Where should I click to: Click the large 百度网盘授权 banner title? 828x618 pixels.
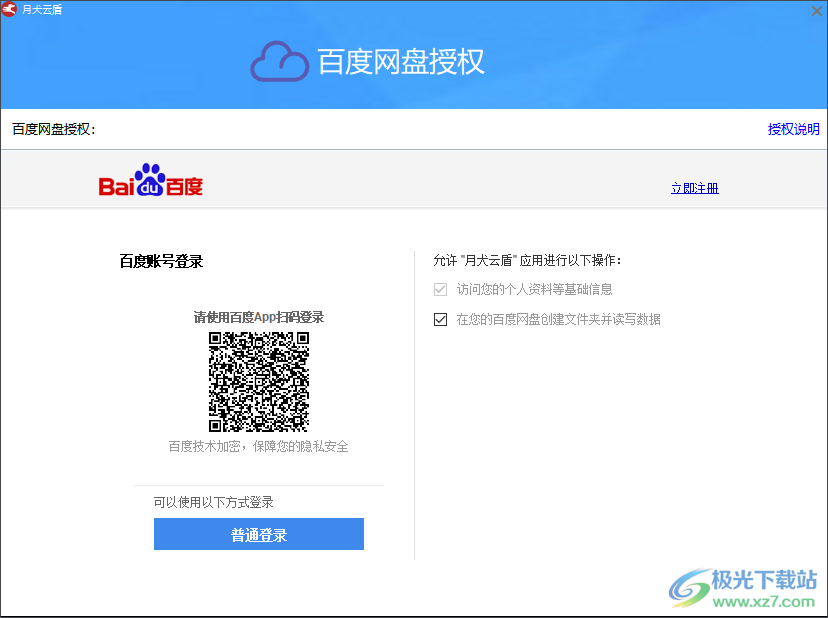(401, 61)
